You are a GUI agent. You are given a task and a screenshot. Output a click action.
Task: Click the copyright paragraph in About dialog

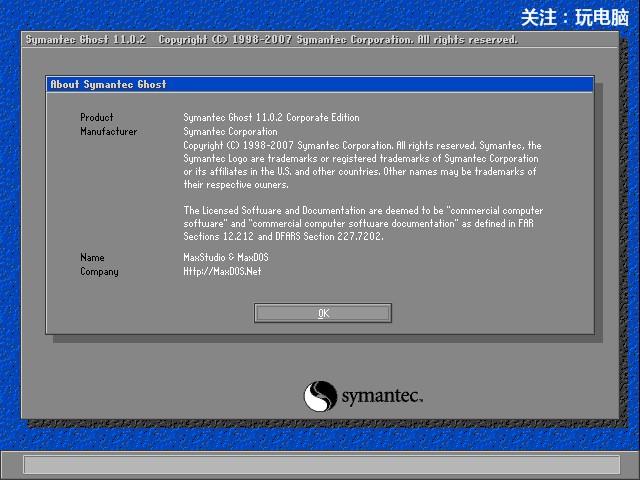tap(363, 165)
